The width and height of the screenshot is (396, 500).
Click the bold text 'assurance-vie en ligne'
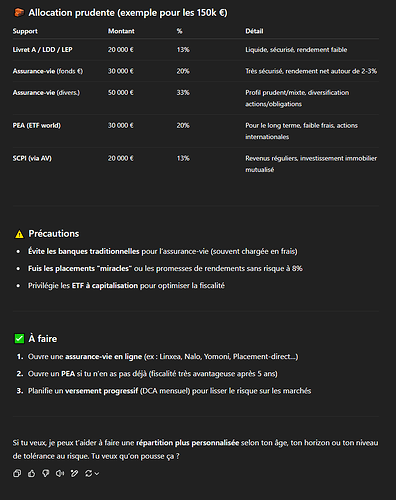pos(103,356)
